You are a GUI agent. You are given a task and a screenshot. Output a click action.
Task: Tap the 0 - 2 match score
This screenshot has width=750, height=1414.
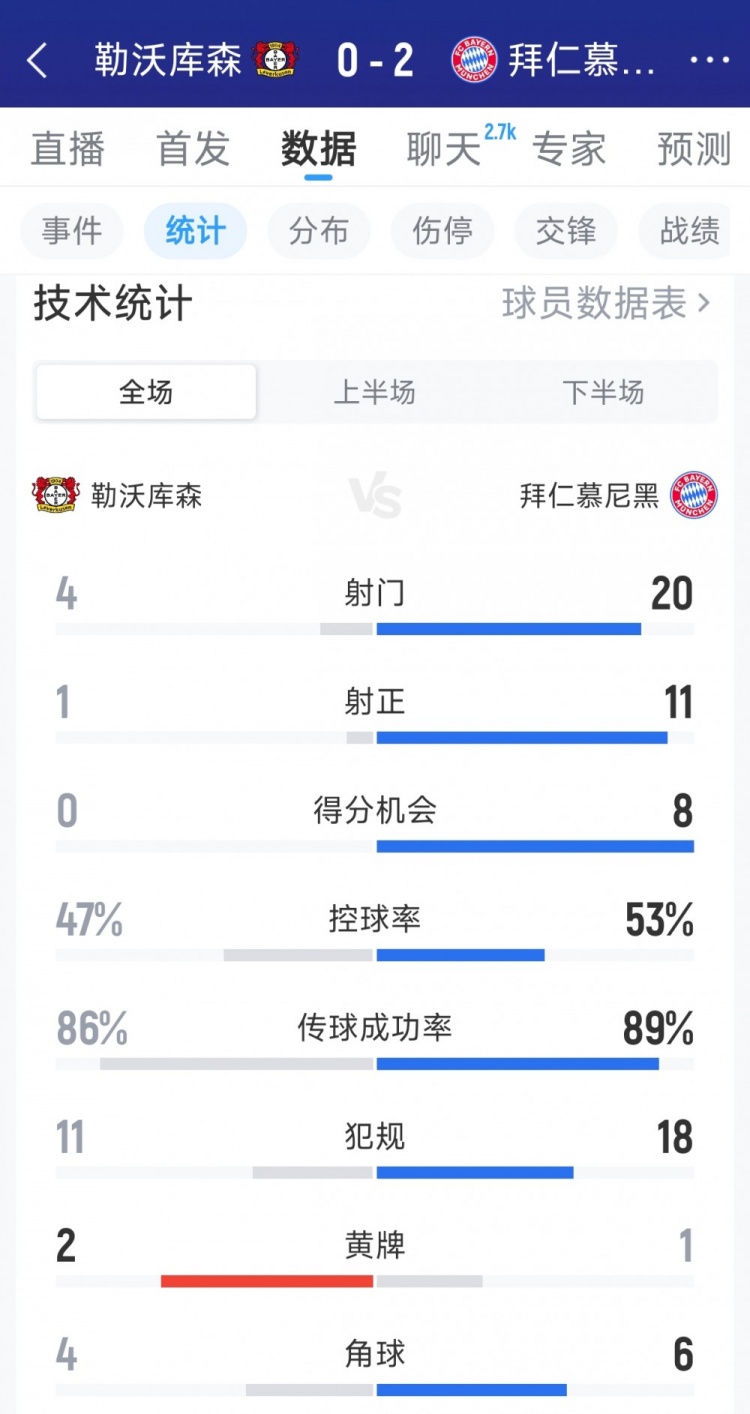[x=375, y=61]
